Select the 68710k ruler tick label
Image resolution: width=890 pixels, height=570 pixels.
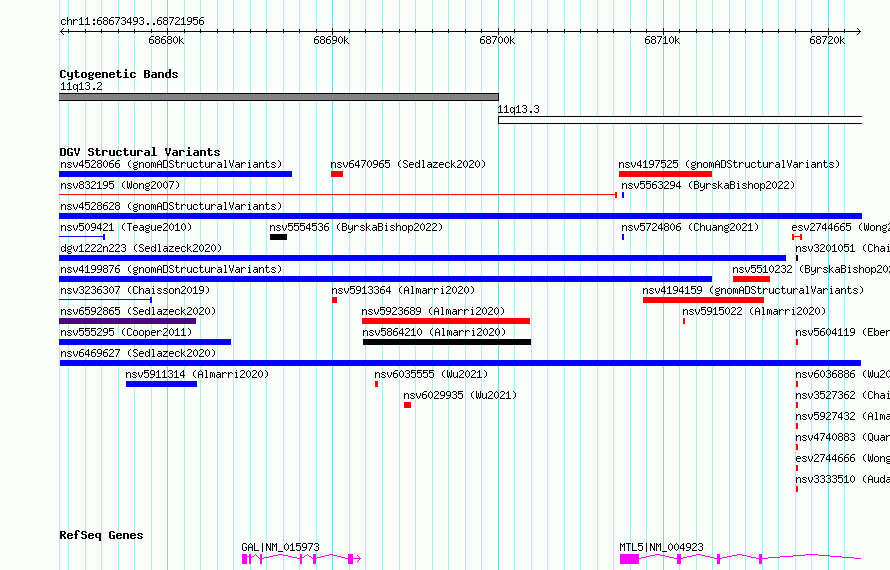pos(662,40)
